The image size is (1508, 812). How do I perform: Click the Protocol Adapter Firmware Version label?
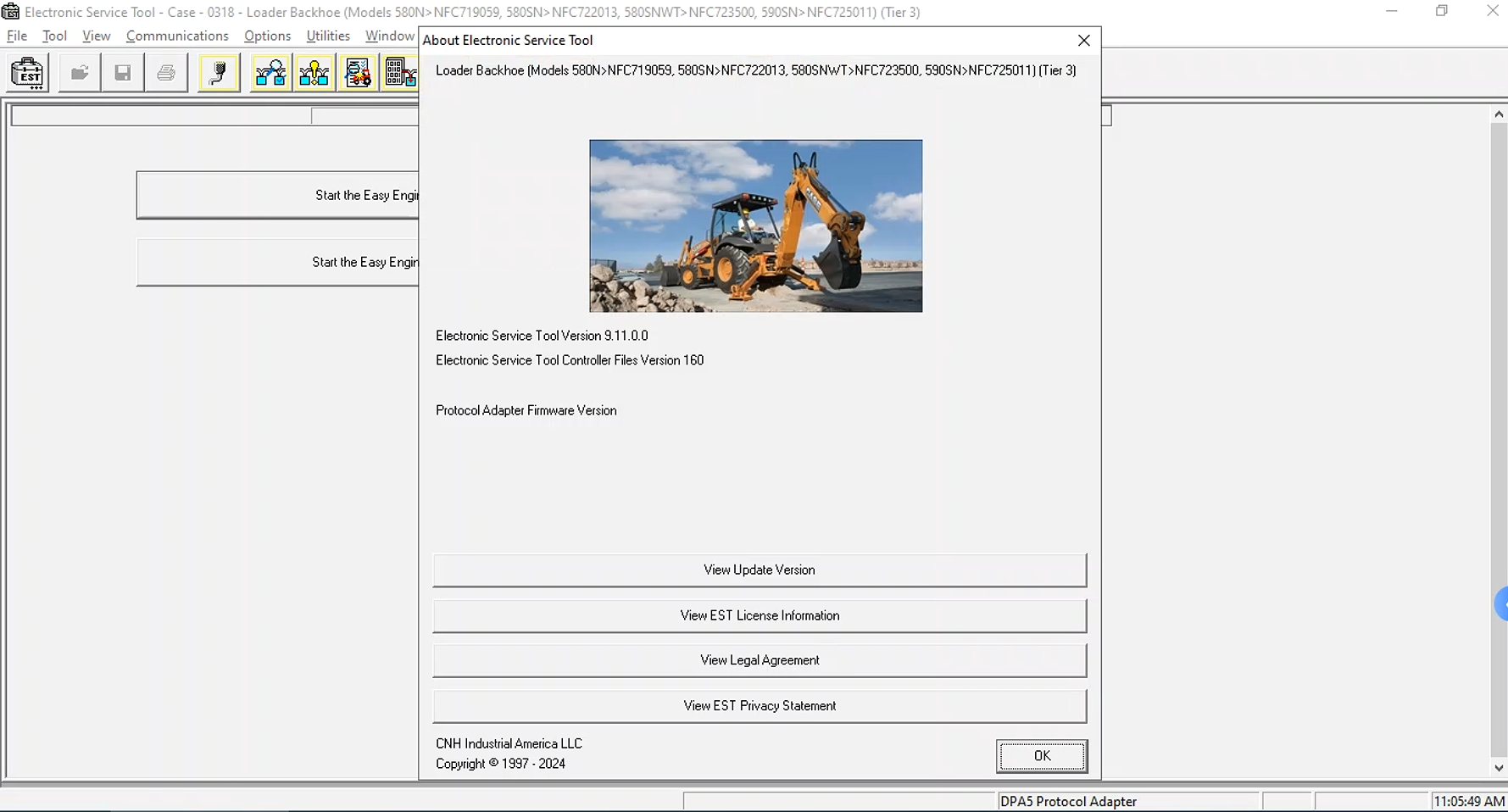(526, 411)
